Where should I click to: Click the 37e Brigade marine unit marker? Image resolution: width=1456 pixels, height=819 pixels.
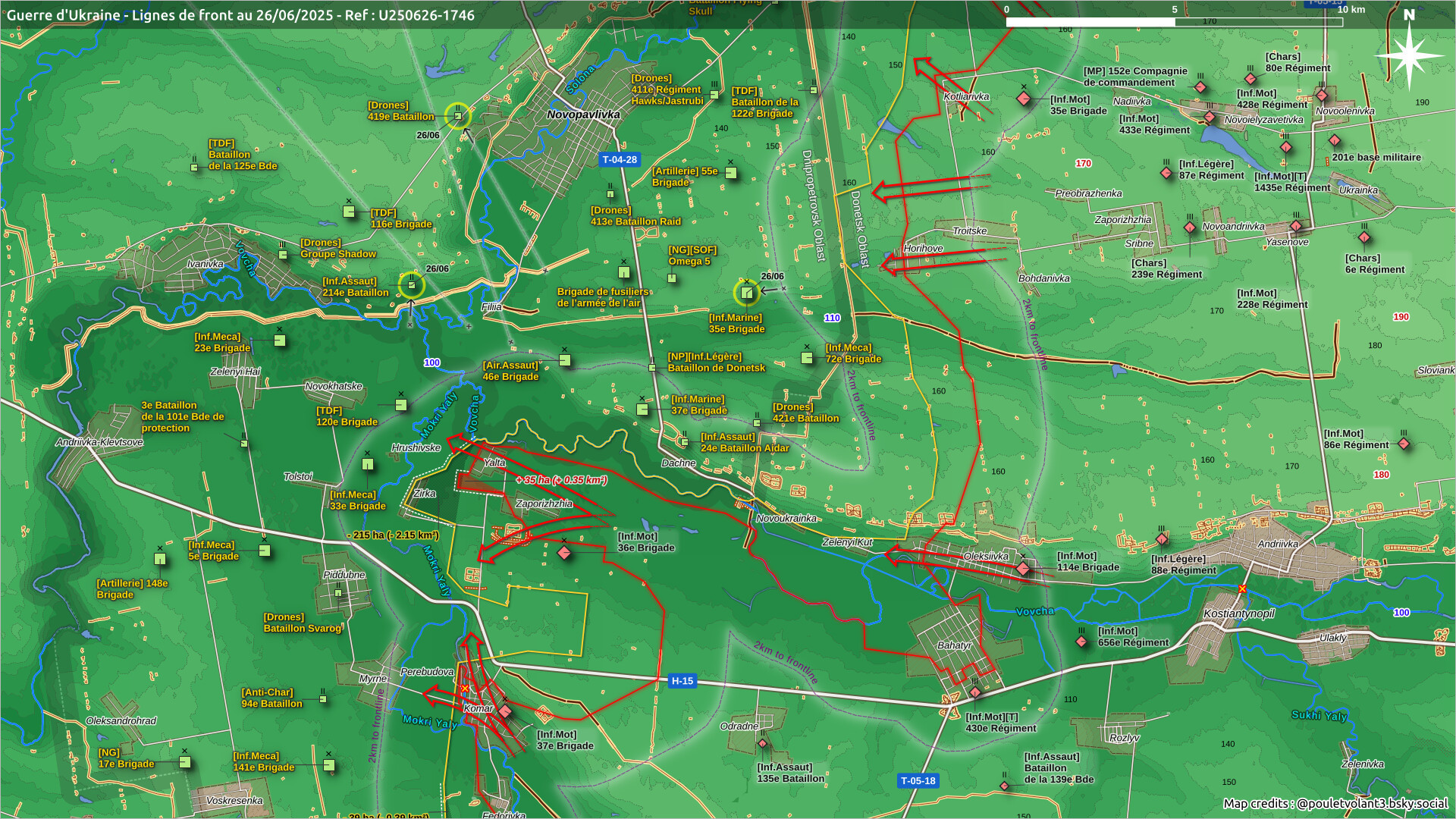[642, 409]
